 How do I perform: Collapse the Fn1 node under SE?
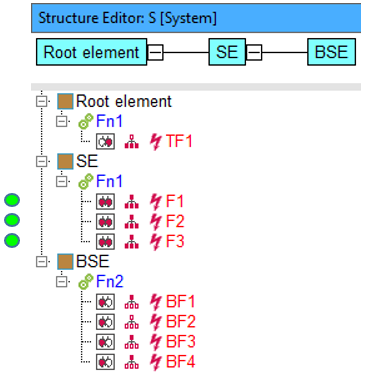tap(61, 182)
